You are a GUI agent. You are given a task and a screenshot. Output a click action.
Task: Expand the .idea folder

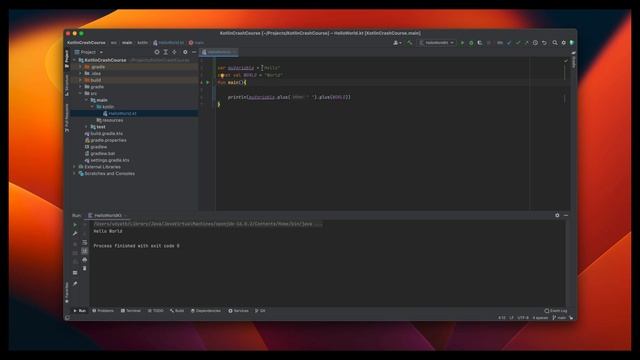point(80,73)
